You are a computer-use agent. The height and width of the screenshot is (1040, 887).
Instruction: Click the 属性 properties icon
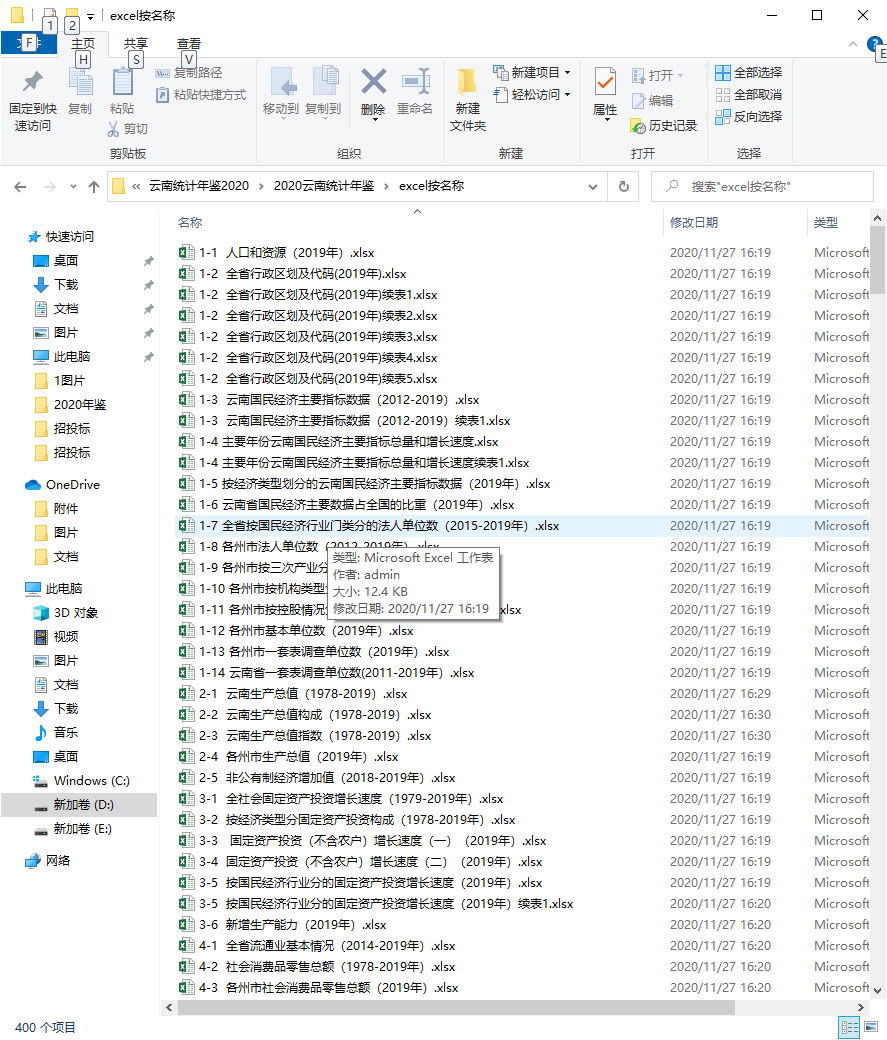tap(604, 82)
